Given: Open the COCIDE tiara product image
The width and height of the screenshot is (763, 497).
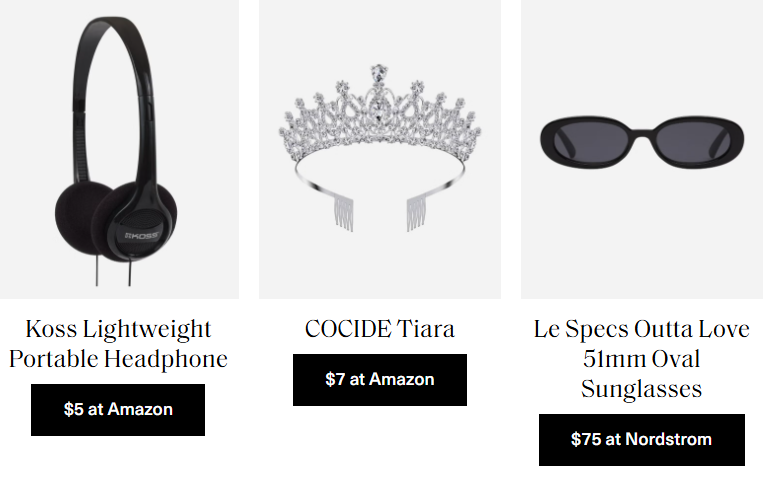Looking at the screenshot, I should point(380,149).
